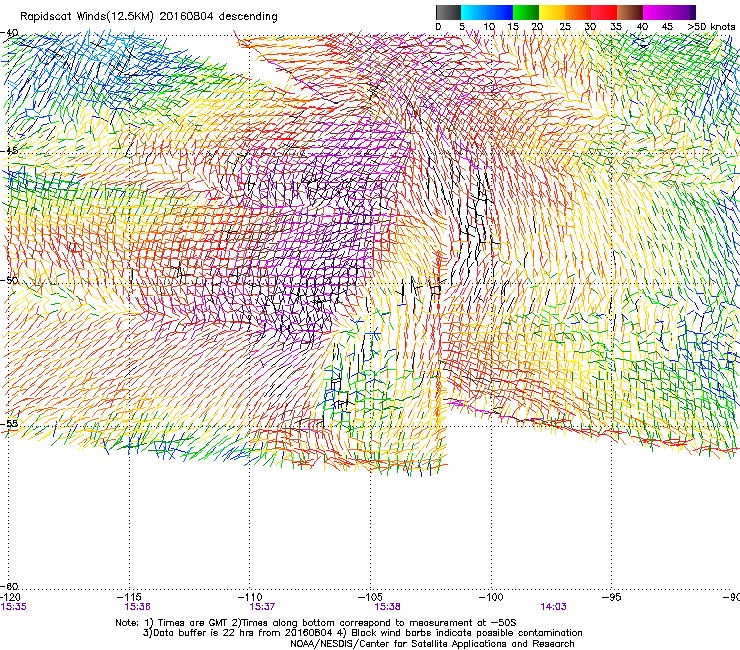This screenshot has height=650, width=740.
Task: Click the -55 latitude axis label
Action: (9, 423)
